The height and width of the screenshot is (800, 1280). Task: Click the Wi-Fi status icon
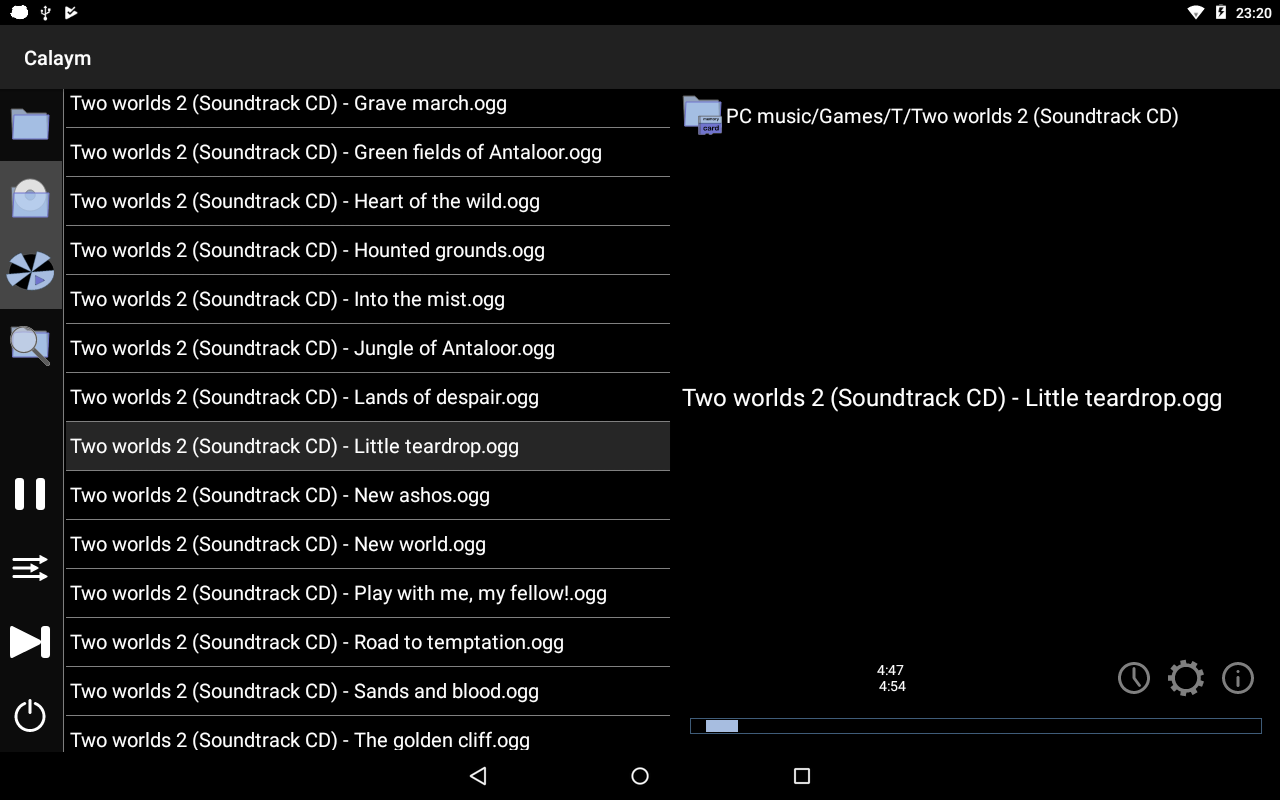1196,13
